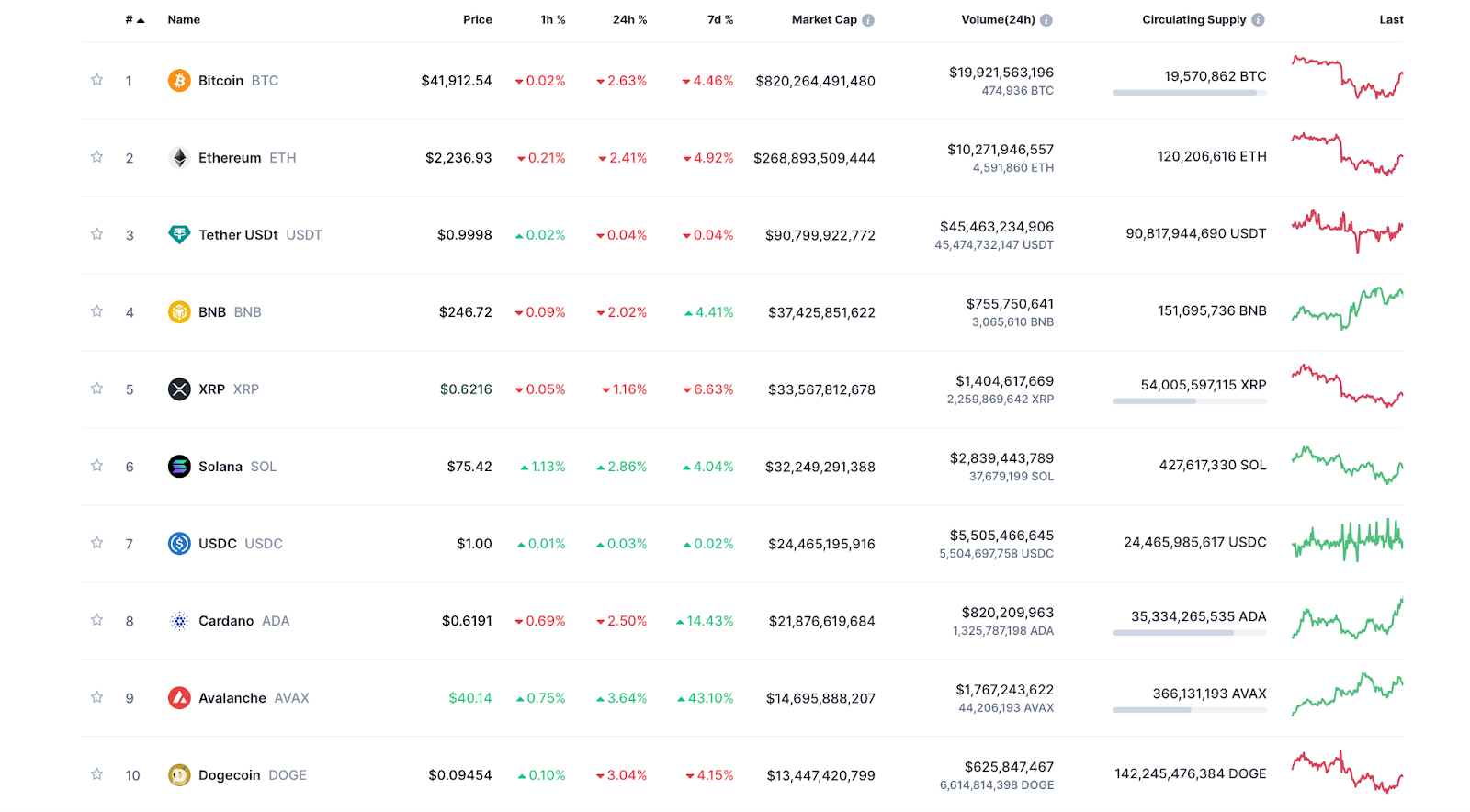Sort by 24h % column
The height and width of the screenshot is (812, 1470).
tap(629, 19)
